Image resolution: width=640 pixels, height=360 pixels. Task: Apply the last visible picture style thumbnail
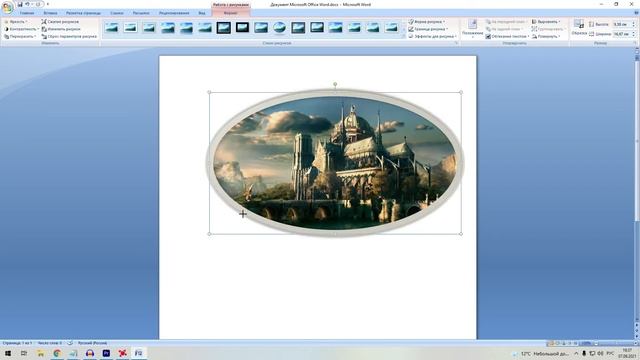391,28
